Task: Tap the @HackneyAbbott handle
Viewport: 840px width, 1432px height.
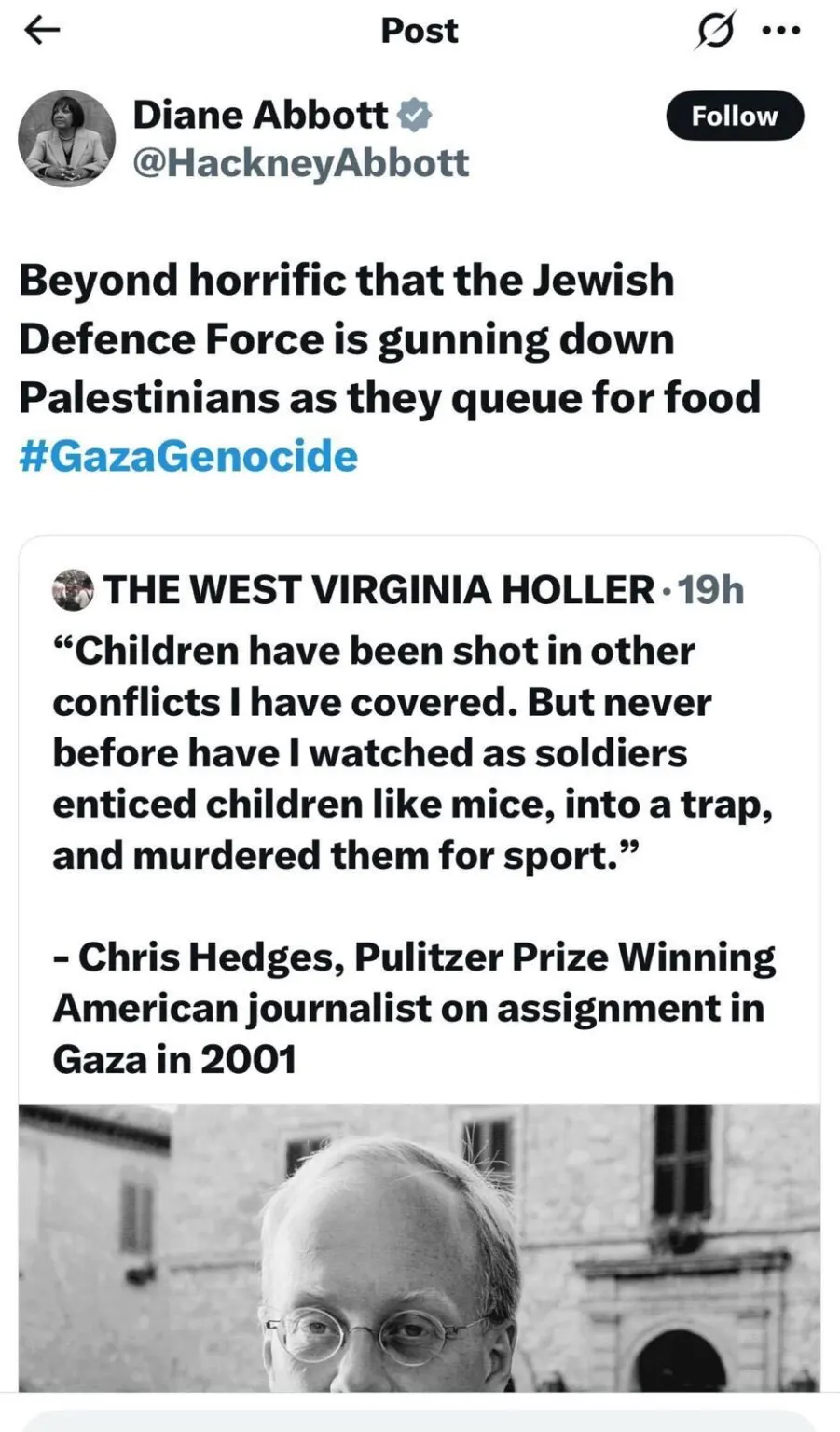Action: coord(300,162)
